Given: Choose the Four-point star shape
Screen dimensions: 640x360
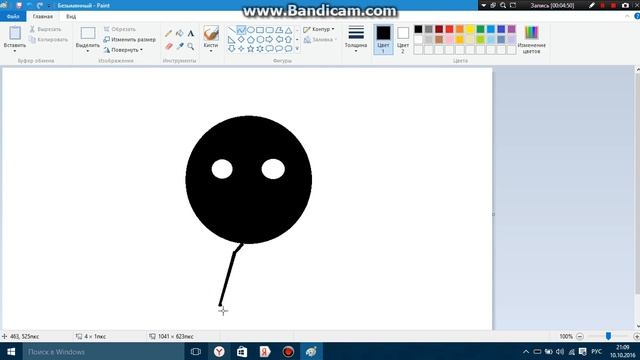Looking at the screenshot, I should pos(241,49).
